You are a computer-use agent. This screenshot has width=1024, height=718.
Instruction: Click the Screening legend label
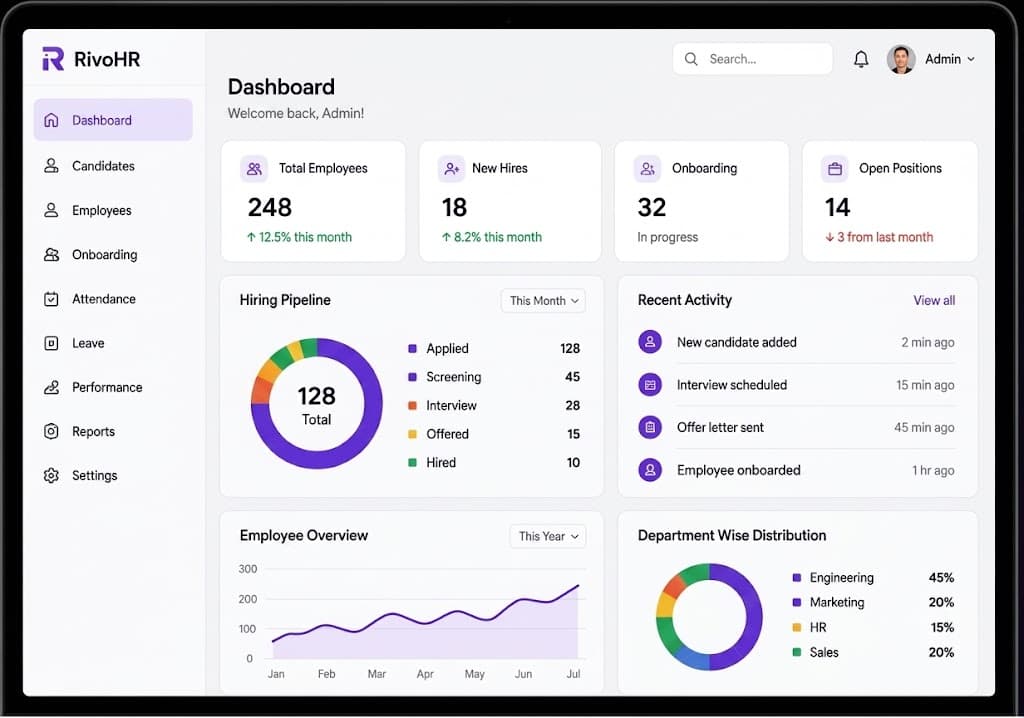tap(454, 377)
